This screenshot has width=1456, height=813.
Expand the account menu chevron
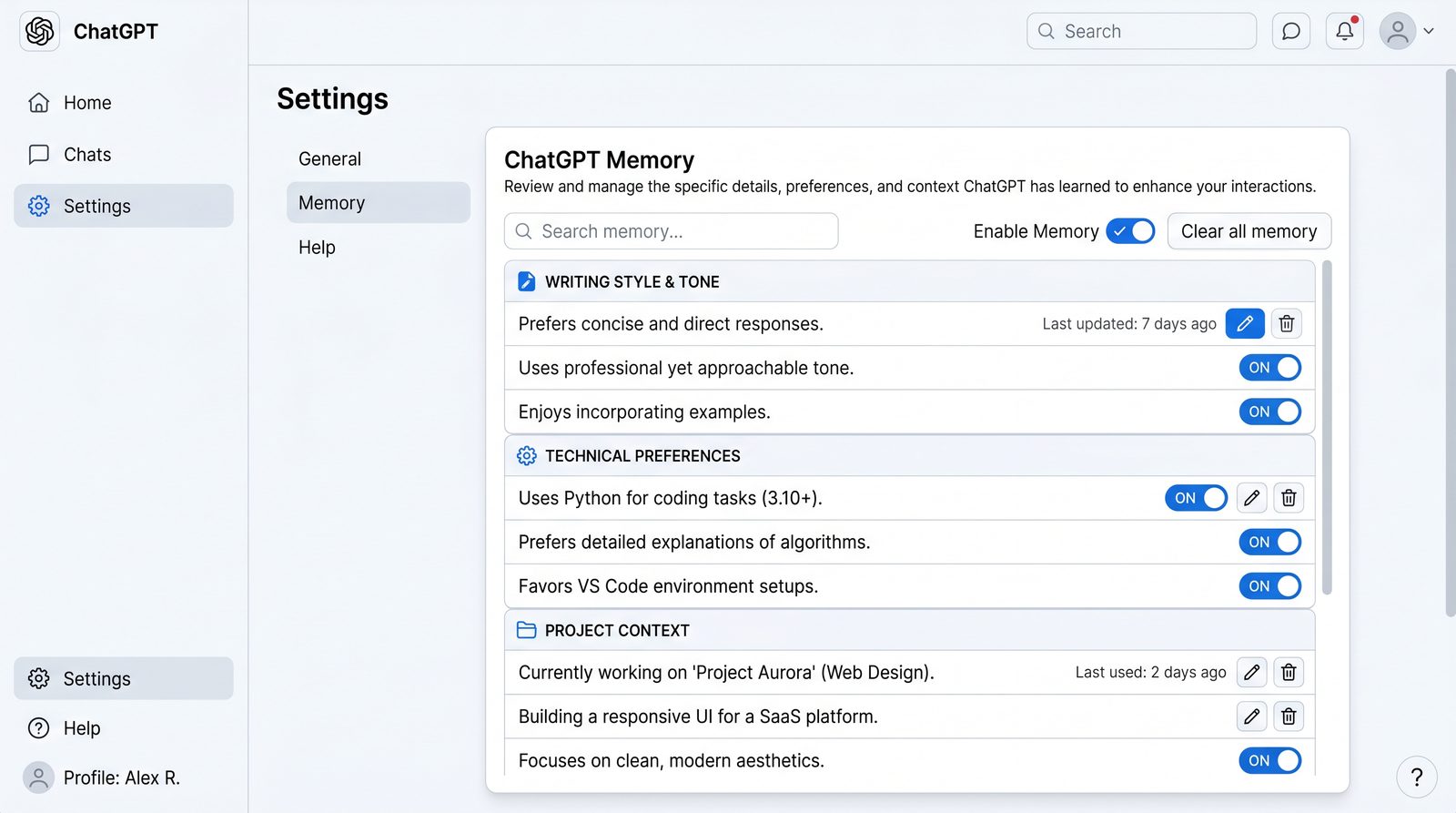click(x=1429, y=31)
